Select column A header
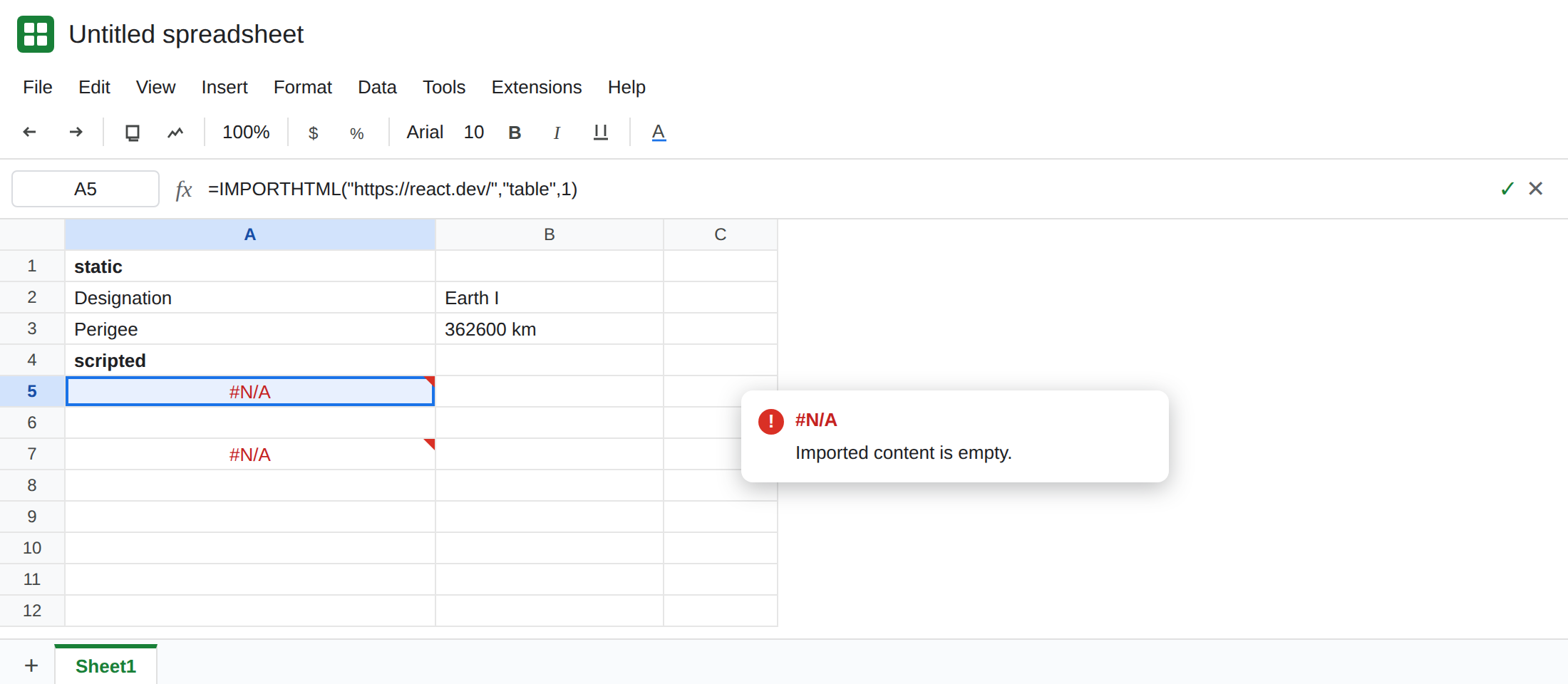This screenshot has width=1568, height=684. coord(250,234)
